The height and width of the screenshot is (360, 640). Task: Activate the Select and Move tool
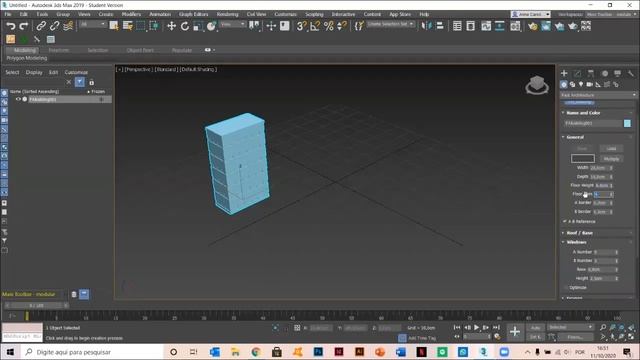coord(171,26)
